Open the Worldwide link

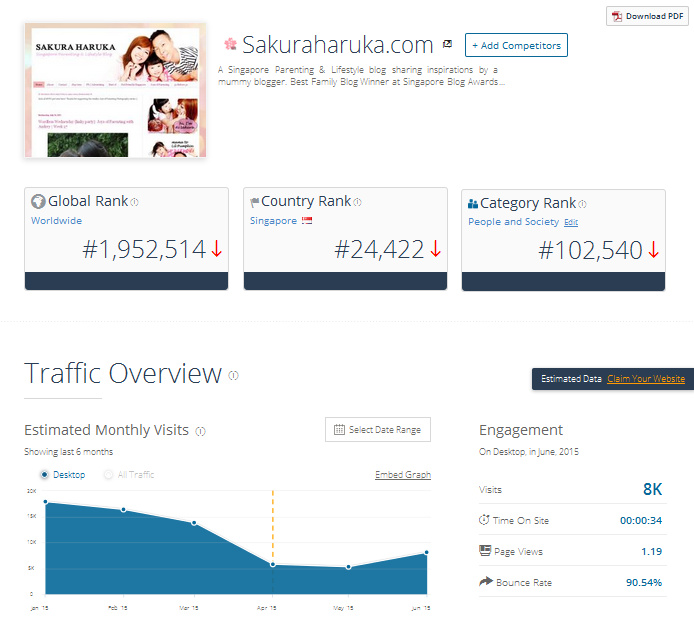tap(56, 220)
